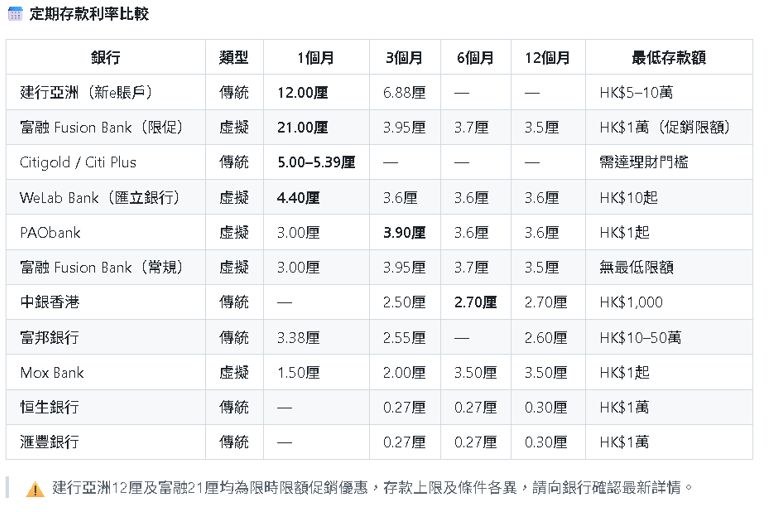Select the 類型 column header
The image size is (768, 512).
pos(234,58)
